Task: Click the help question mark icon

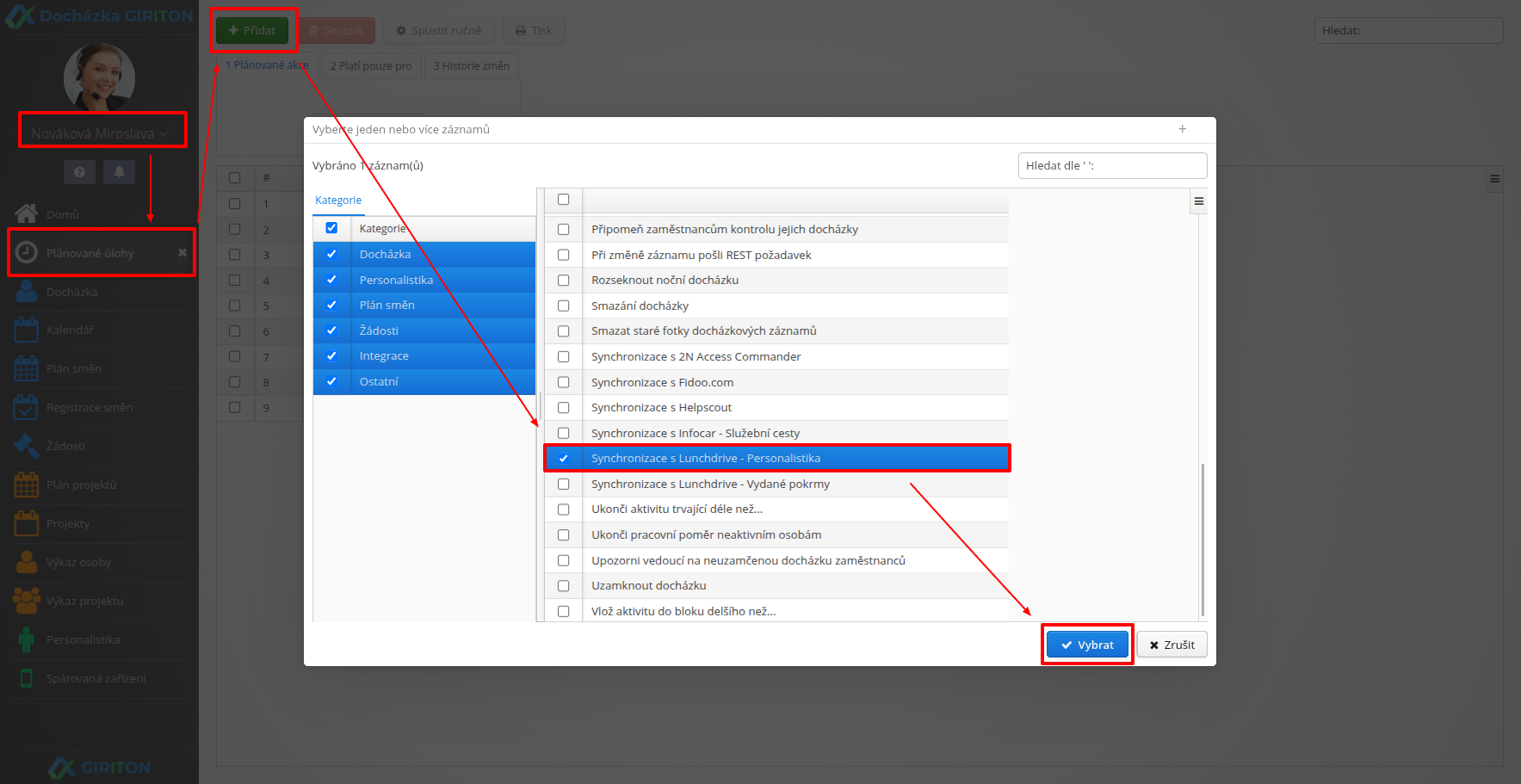Action: pyautogui.click(x=79, y=172)
